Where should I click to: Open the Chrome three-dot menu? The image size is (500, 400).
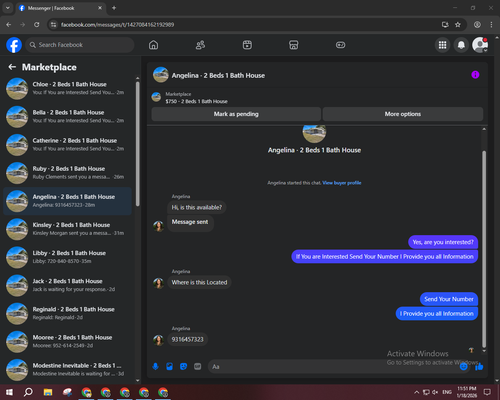491,24
